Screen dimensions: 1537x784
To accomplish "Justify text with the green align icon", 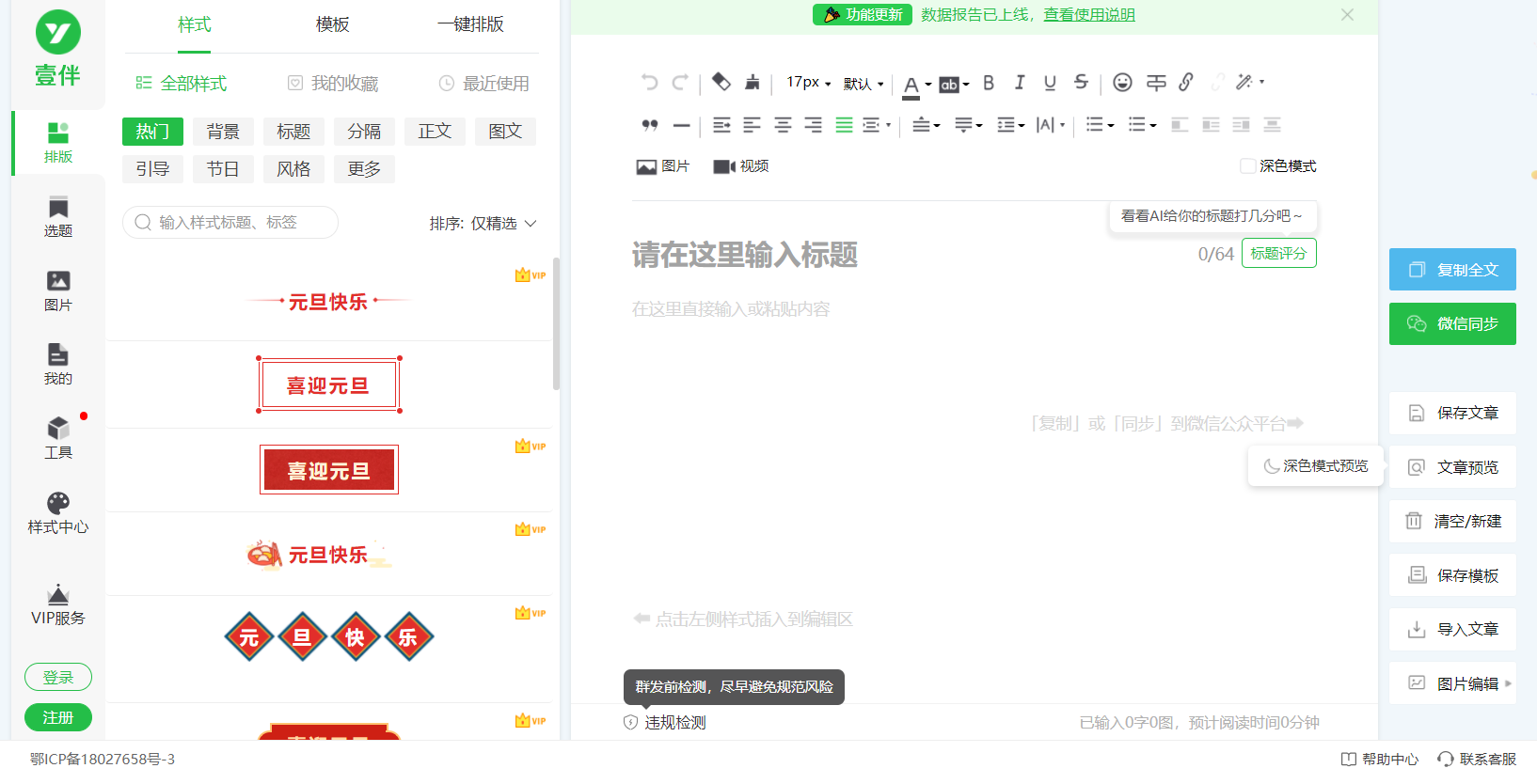I will click(845, 125).
